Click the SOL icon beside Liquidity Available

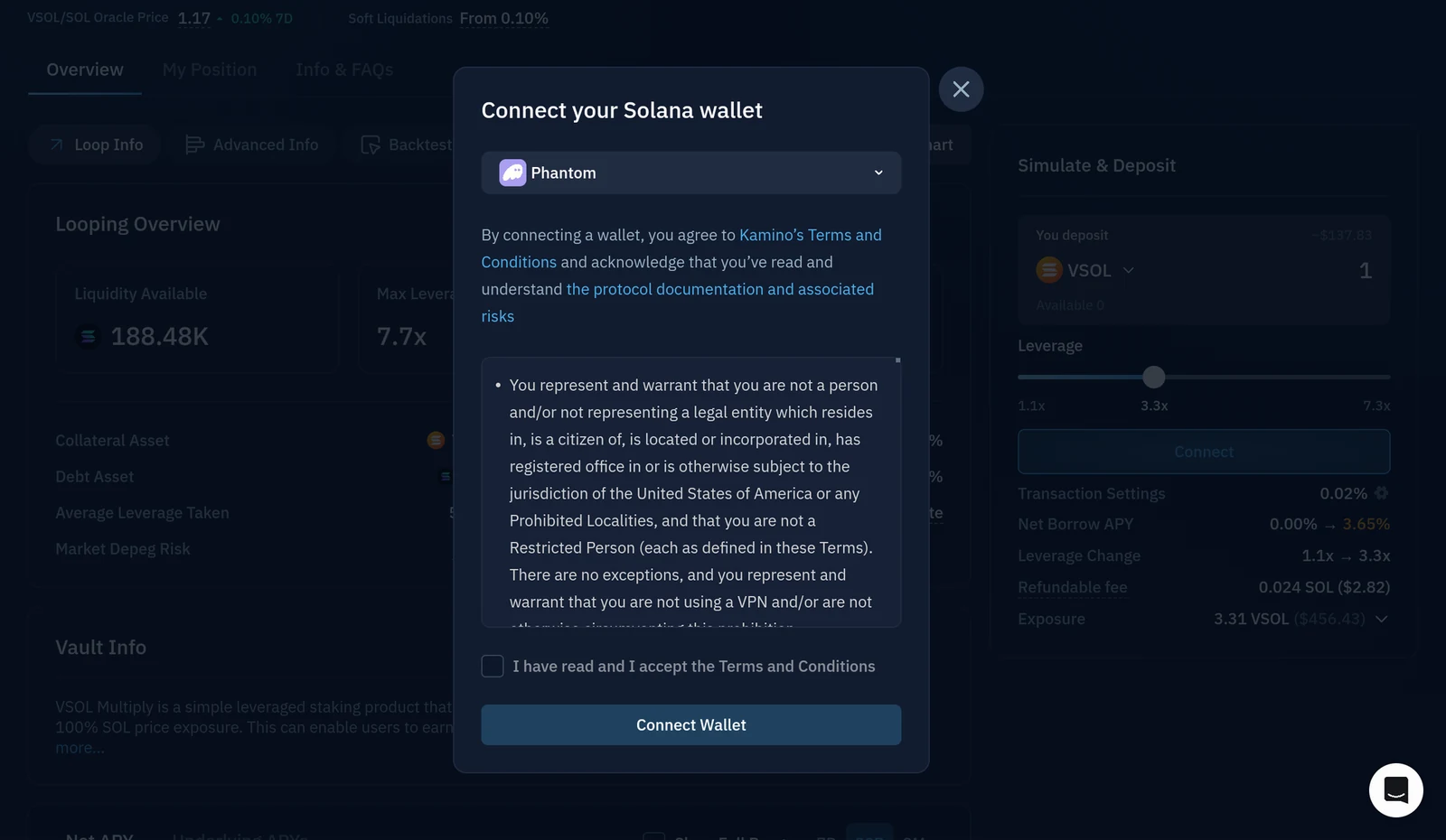pyautogui.click(x=88, y=336)
